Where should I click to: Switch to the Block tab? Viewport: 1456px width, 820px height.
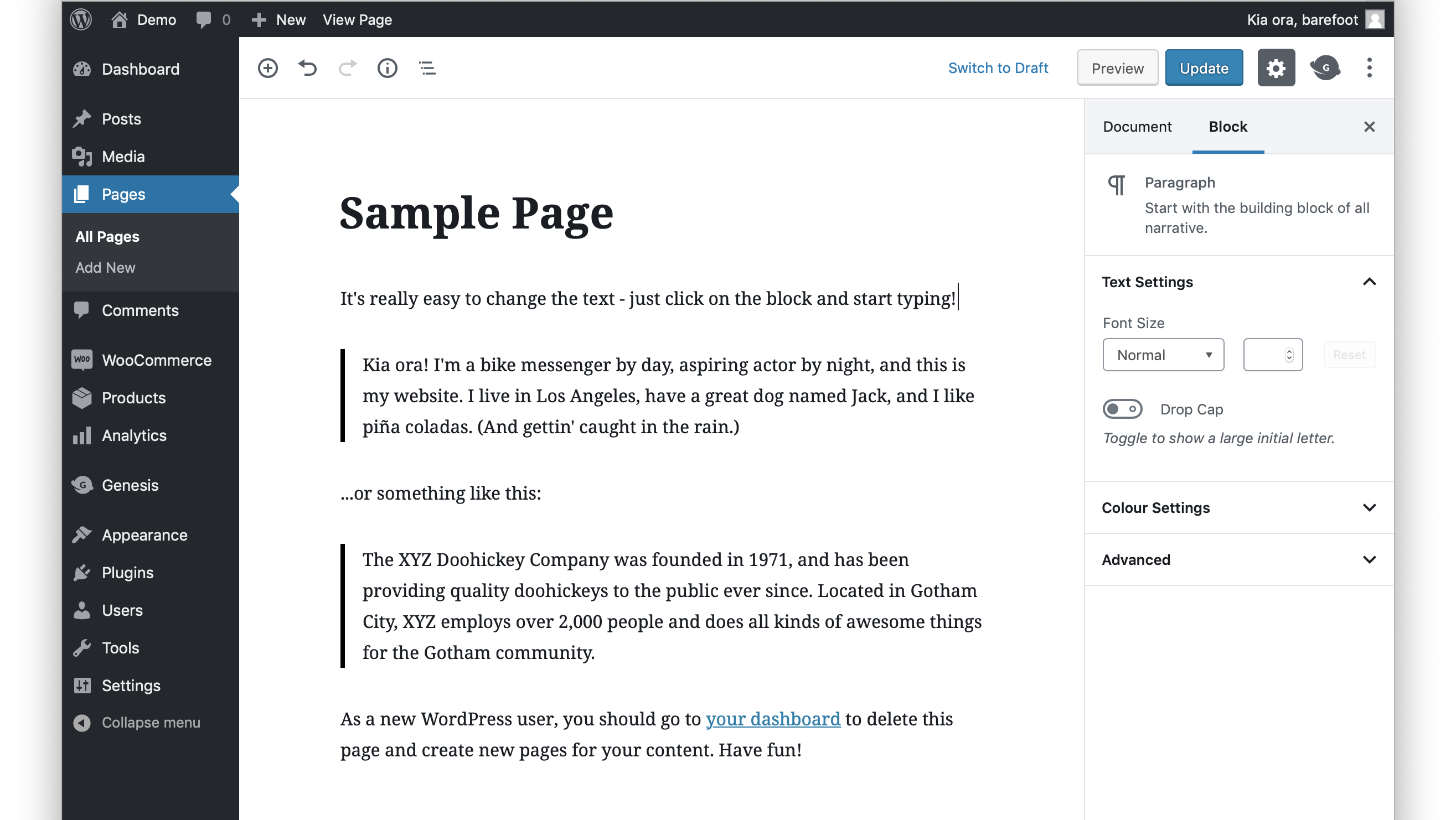1228,126
